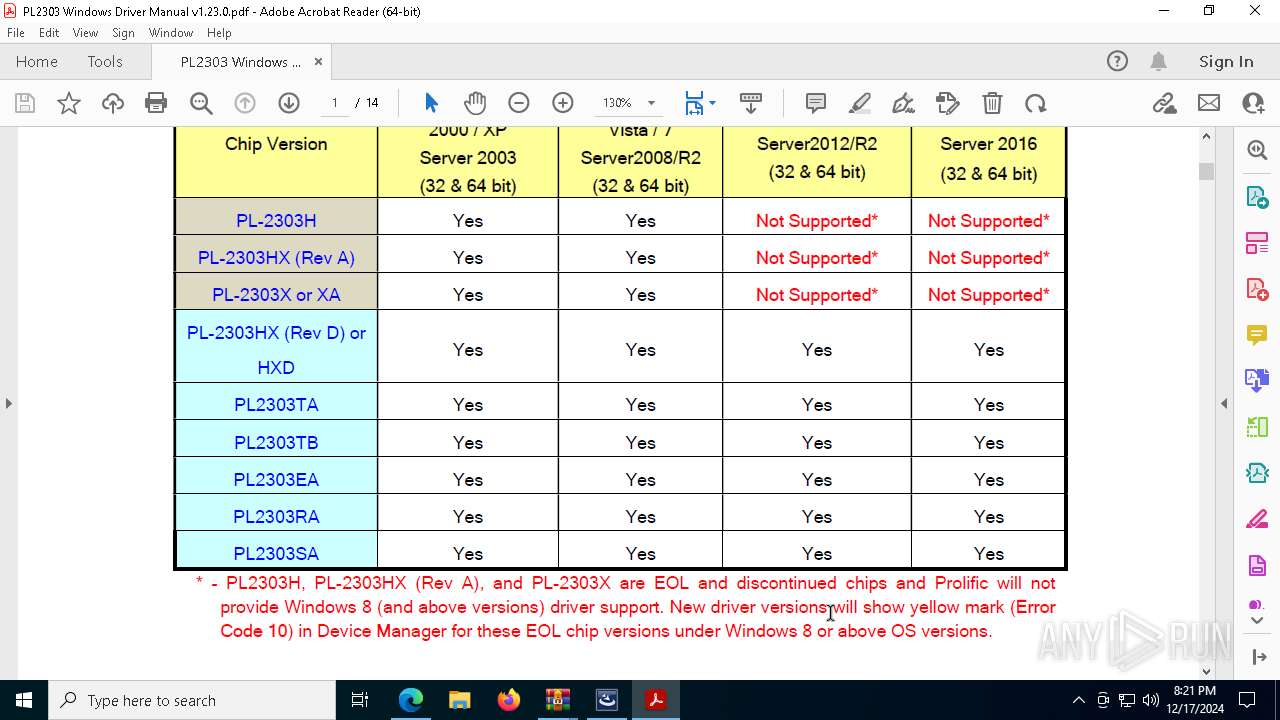This screenshot has height=720, width=1280.
Task: Share a link to this file
Action: (1164, 103)
